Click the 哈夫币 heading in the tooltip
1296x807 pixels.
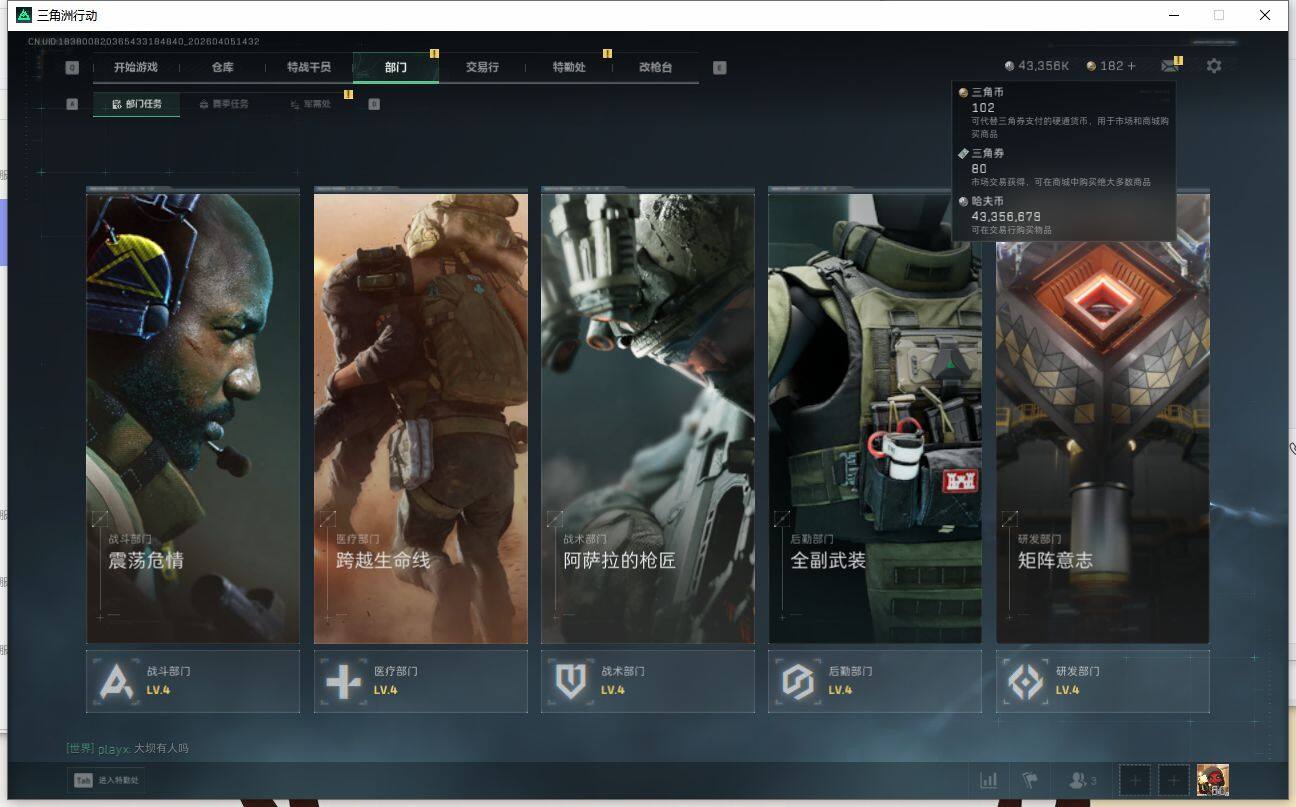click(987, 201)
